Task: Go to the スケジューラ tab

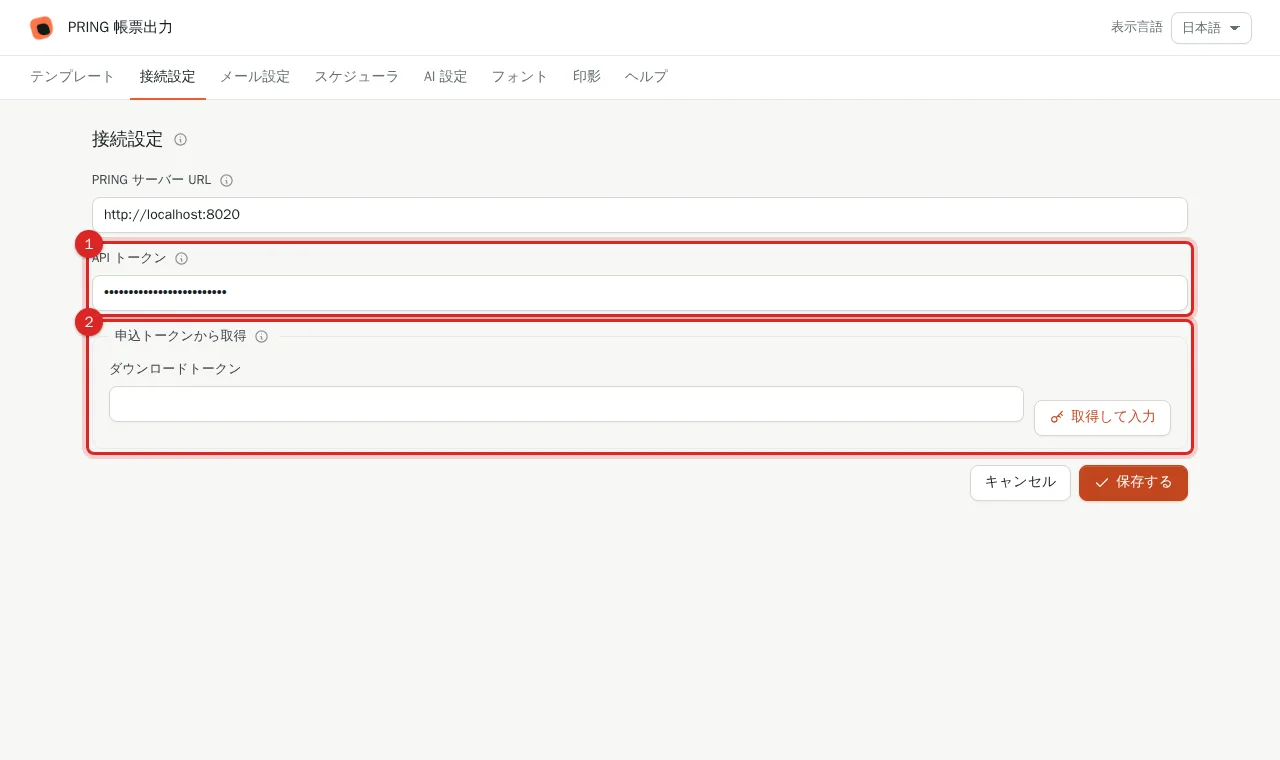Action: 357,77
